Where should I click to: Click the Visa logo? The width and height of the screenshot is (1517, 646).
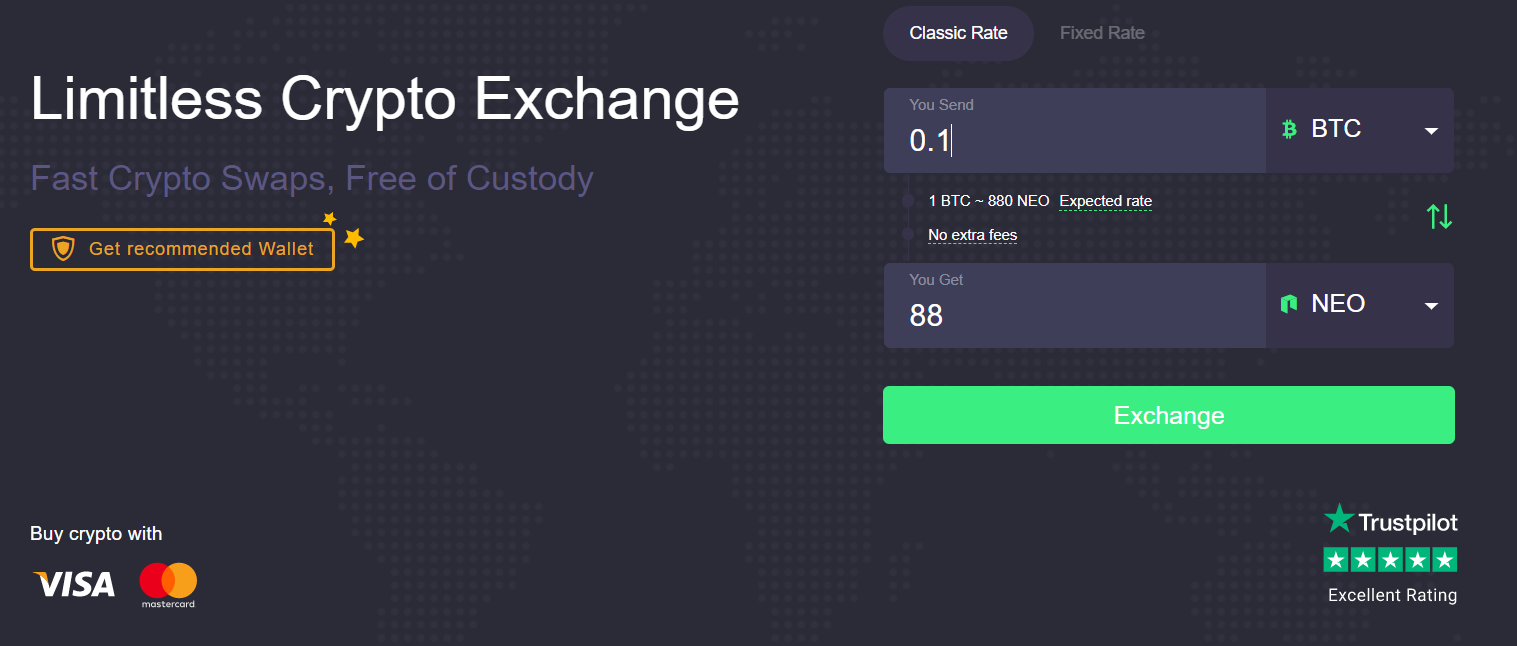pyautogui.click(x=74, y=584)
